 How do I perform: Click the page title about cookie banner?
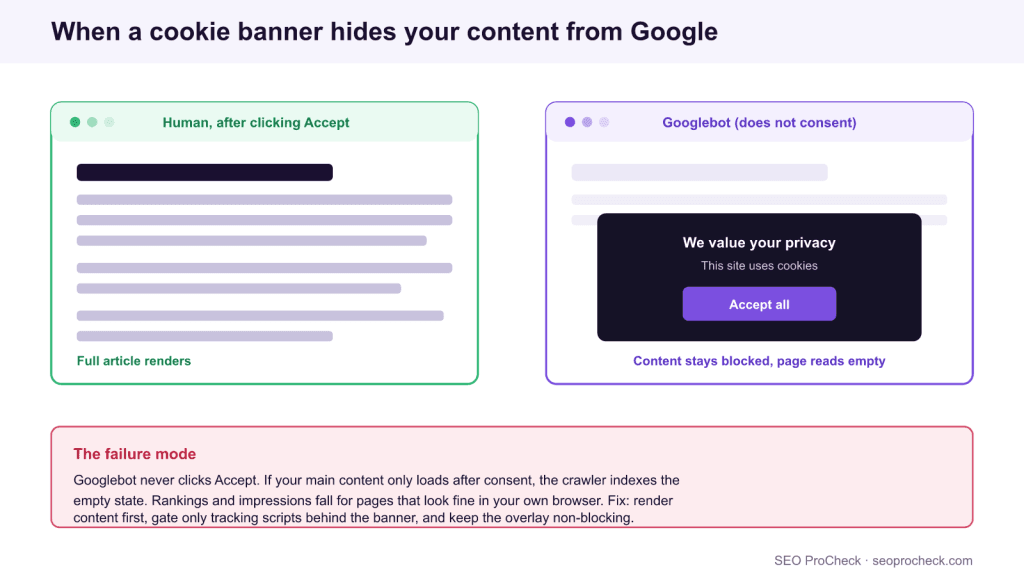pyautogui.click(x=385, y=31)
